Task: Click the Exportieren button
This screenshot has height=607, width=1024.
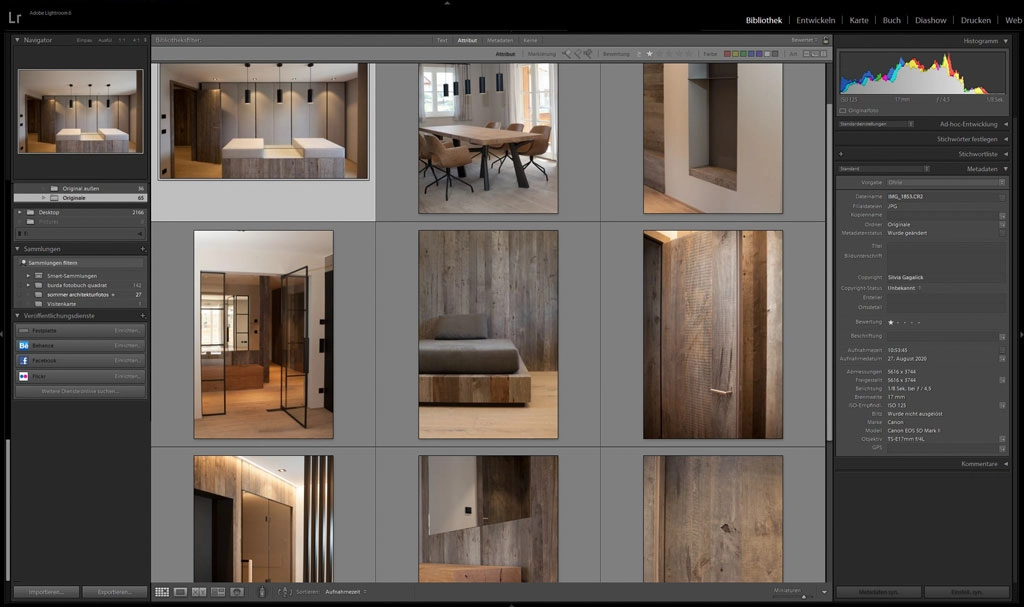Action: point(114,592)
